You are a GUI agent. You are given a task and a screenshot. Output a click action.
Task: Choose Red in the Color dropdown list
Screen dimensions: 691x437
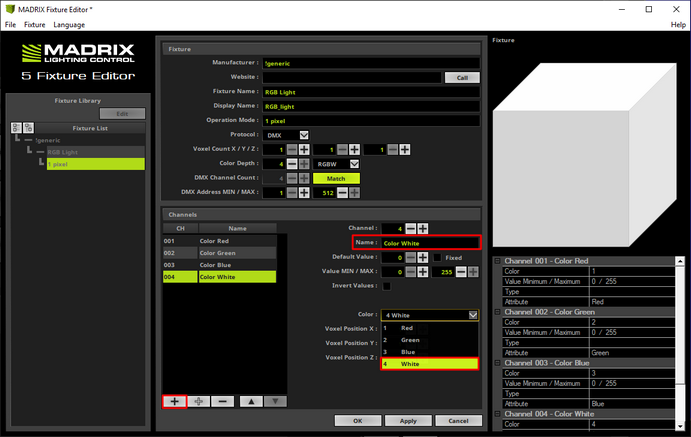pyautogui.click(x=430, y=328)
